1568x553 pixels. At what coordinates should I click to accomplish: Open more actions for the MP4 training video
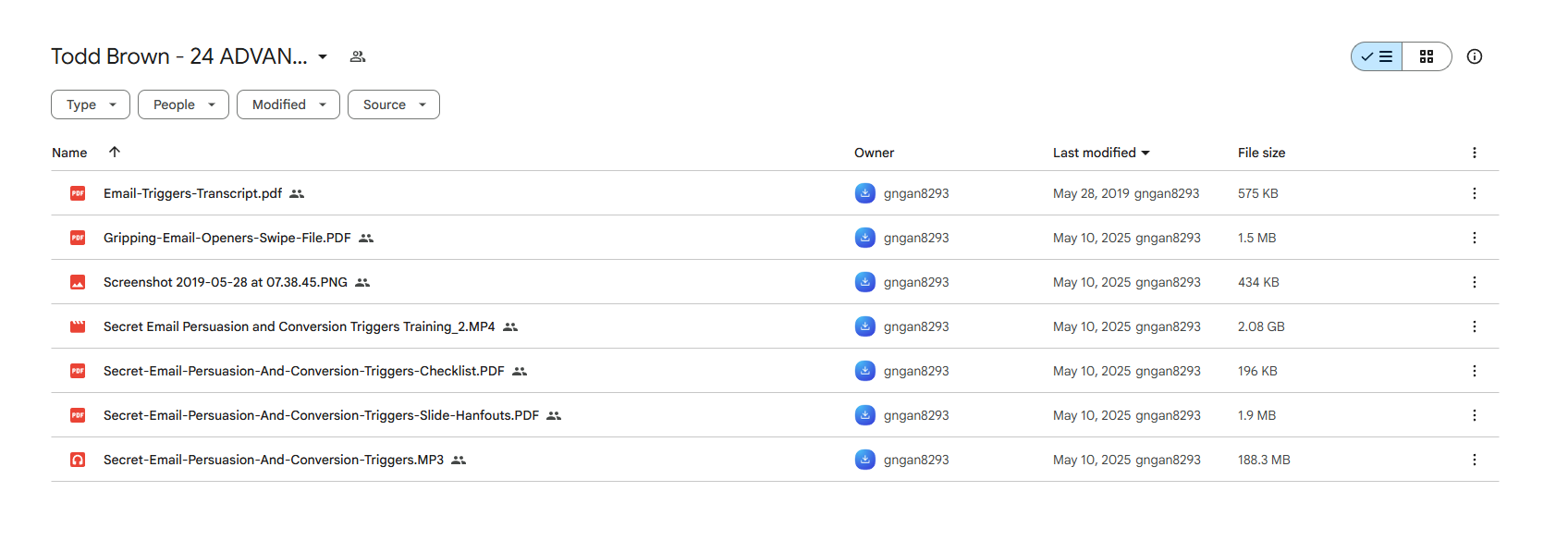1475,326
